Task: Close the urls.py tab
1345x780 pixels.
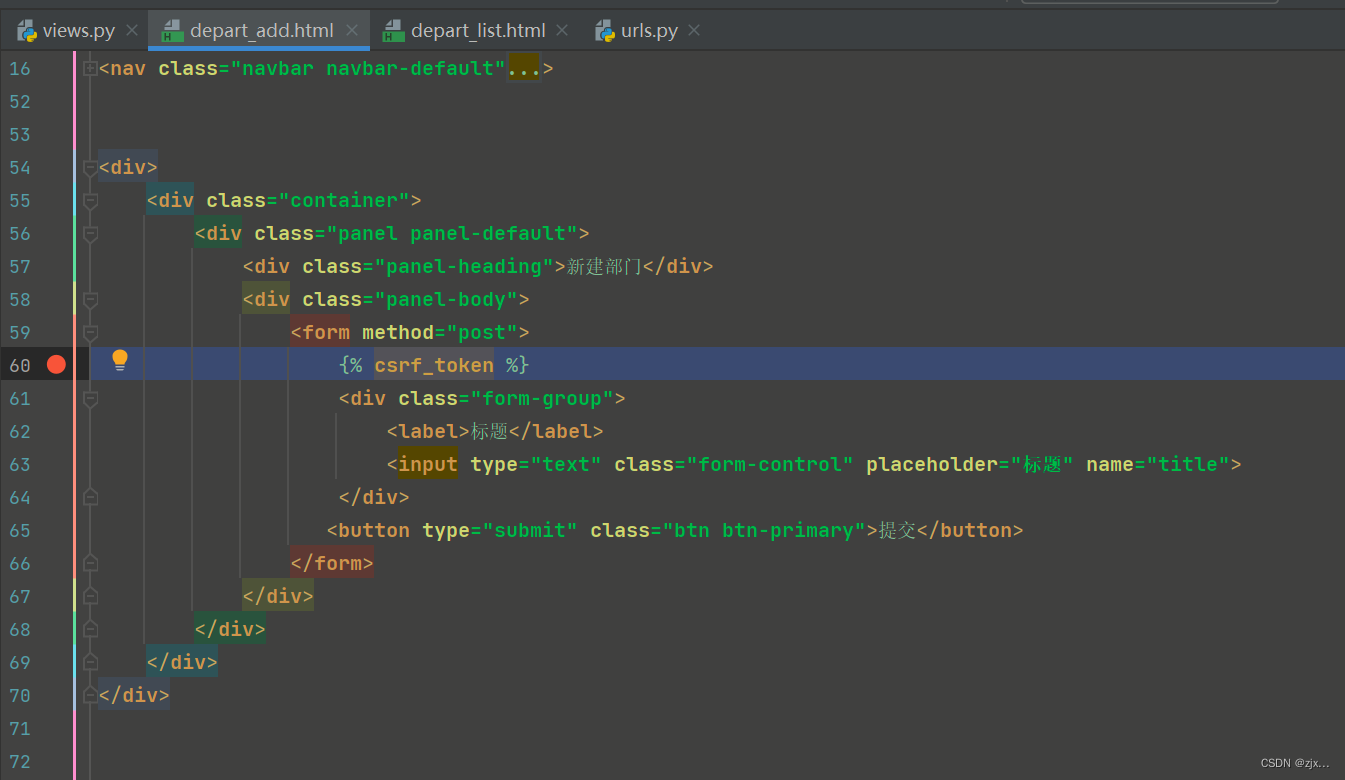Action: click(x=694, y=30)
